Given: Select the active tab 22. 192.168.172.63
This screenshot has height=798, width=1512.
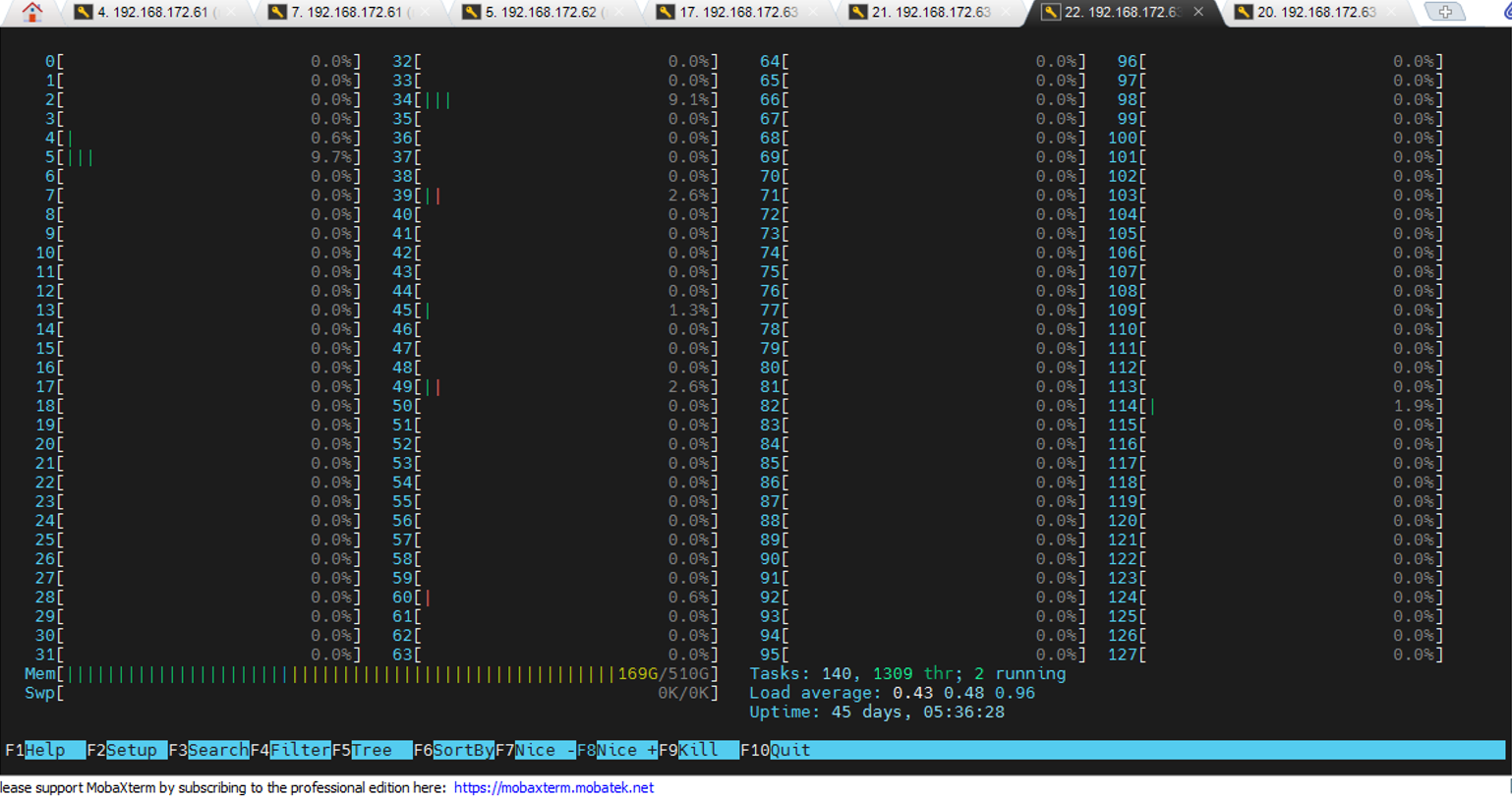Looking at the screenshot, I should pyautogui.click(x=1125, y=13).
